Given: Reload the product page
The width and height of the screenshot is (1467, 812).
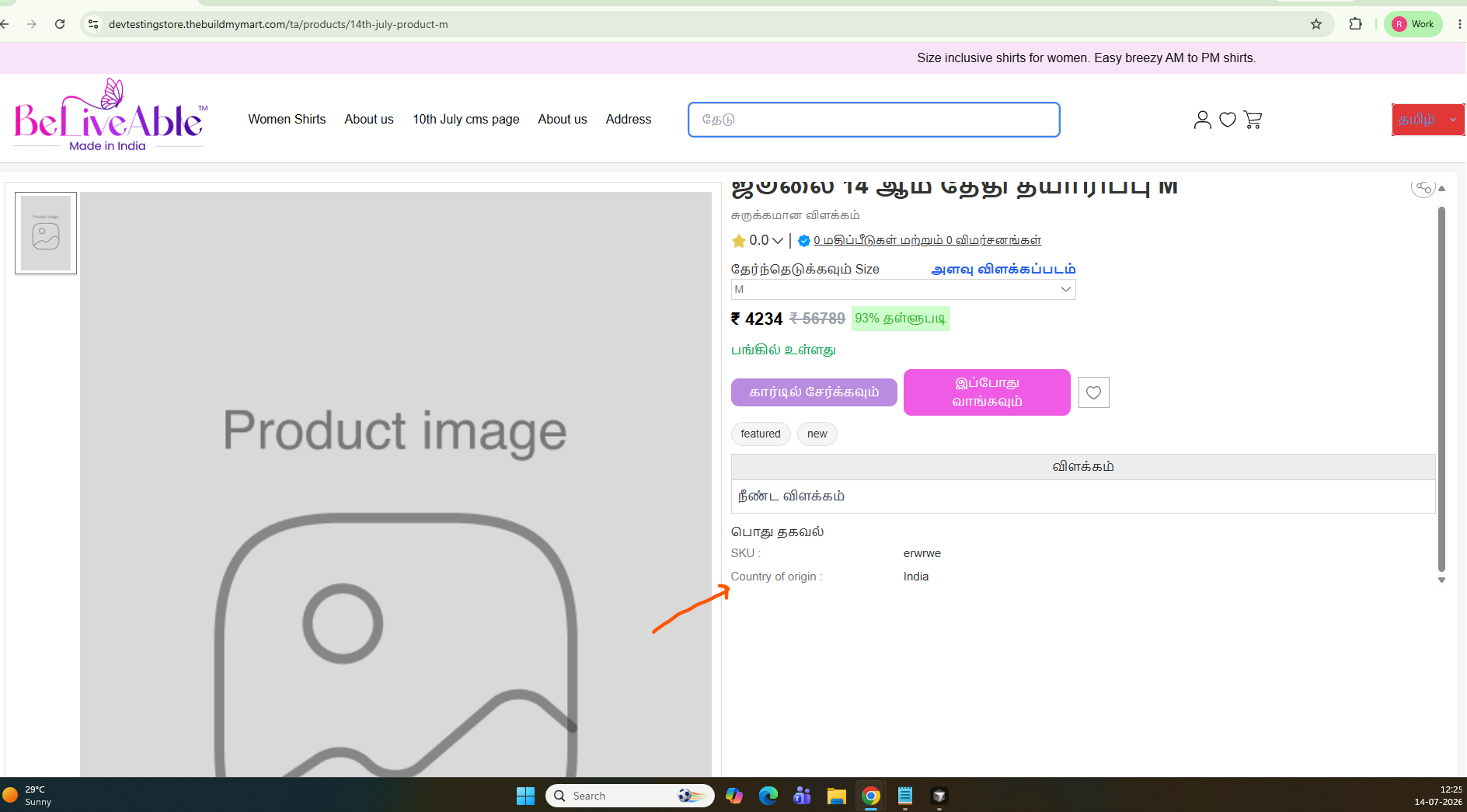Looking at the screenshot, I should click(x=60, y=24).
